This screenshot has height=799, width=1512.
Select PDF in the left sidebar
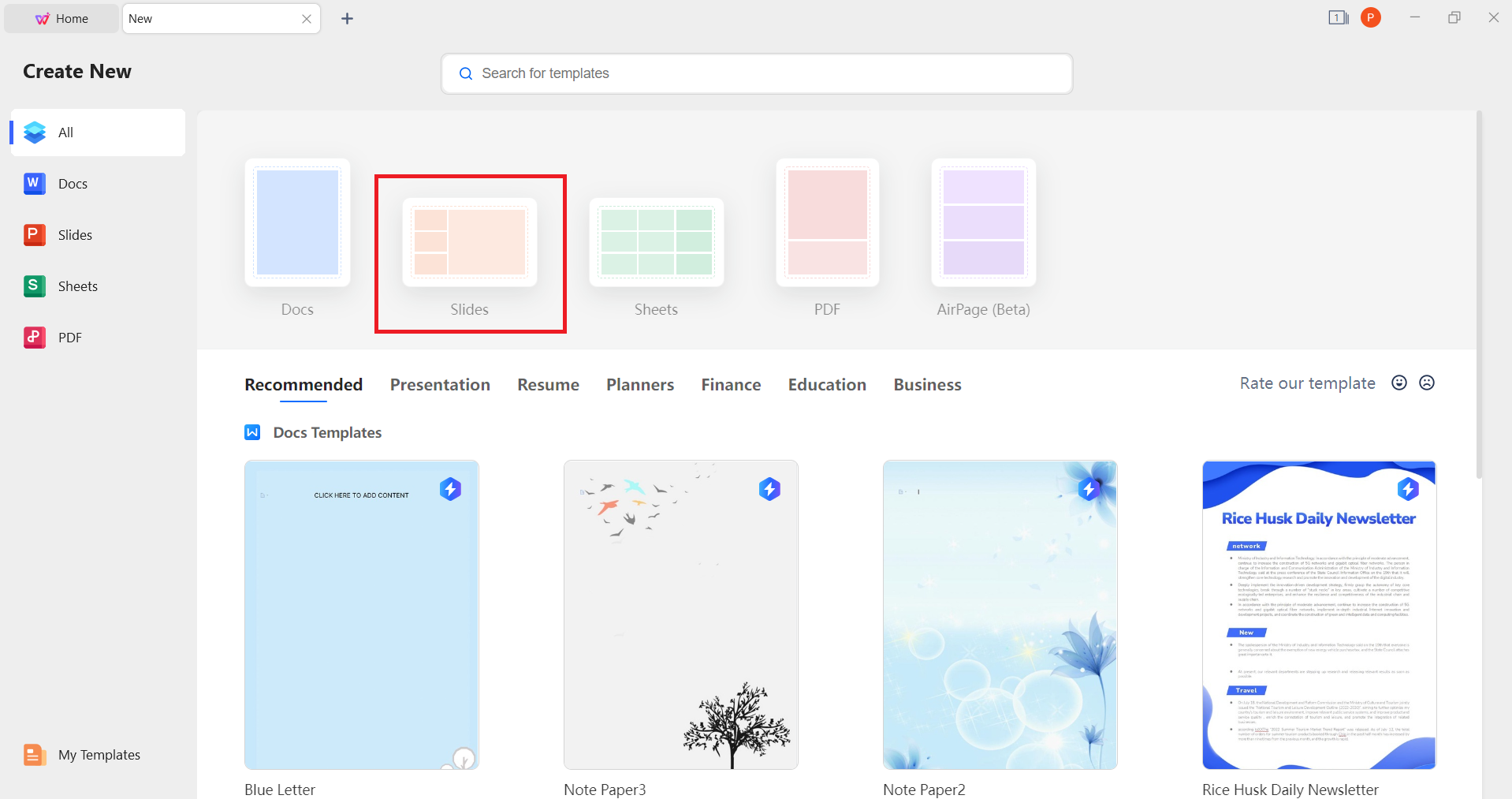click(x=70, y=337)
